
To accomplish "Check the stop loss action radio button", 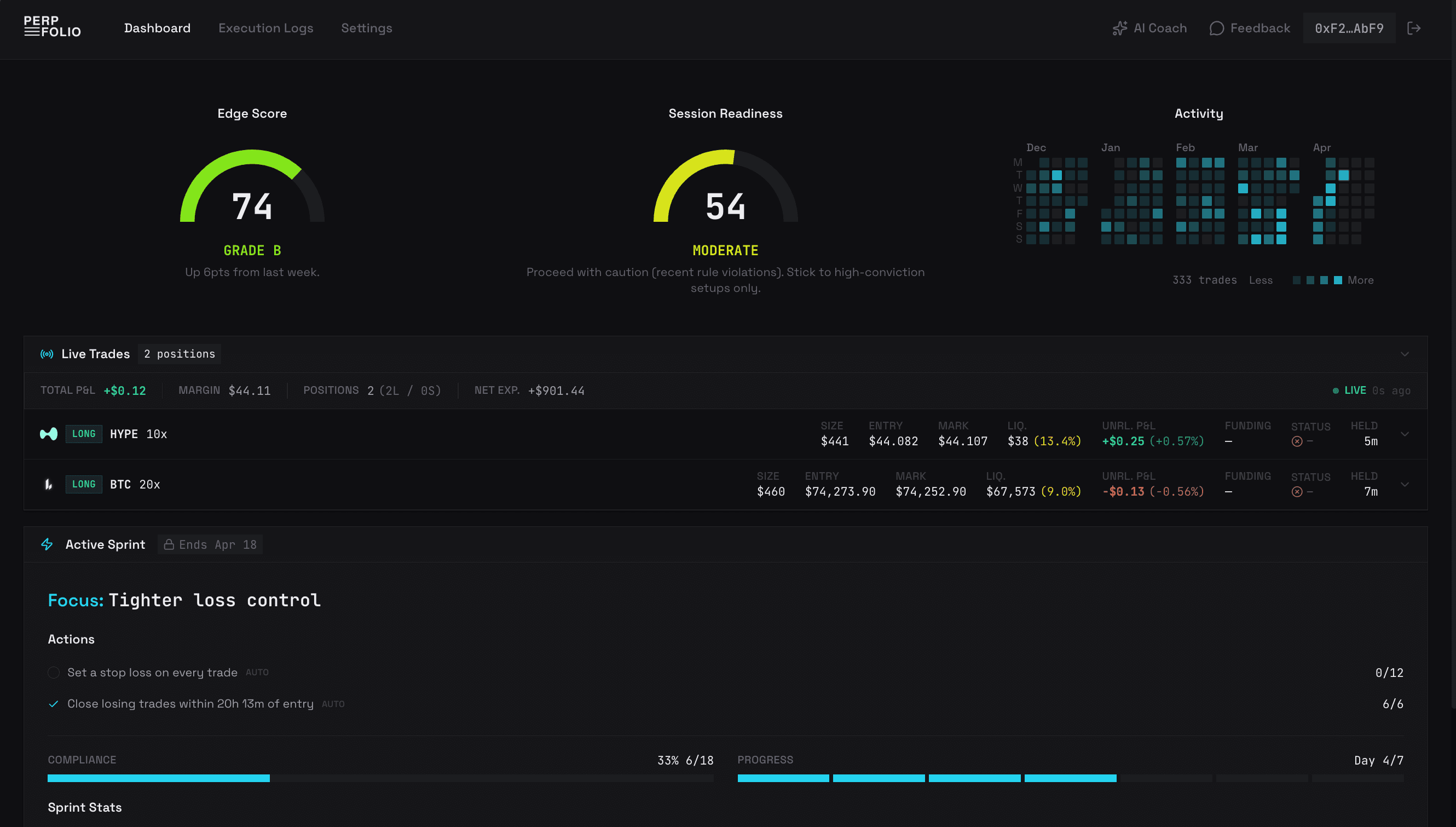I will (x=53, y=673).
